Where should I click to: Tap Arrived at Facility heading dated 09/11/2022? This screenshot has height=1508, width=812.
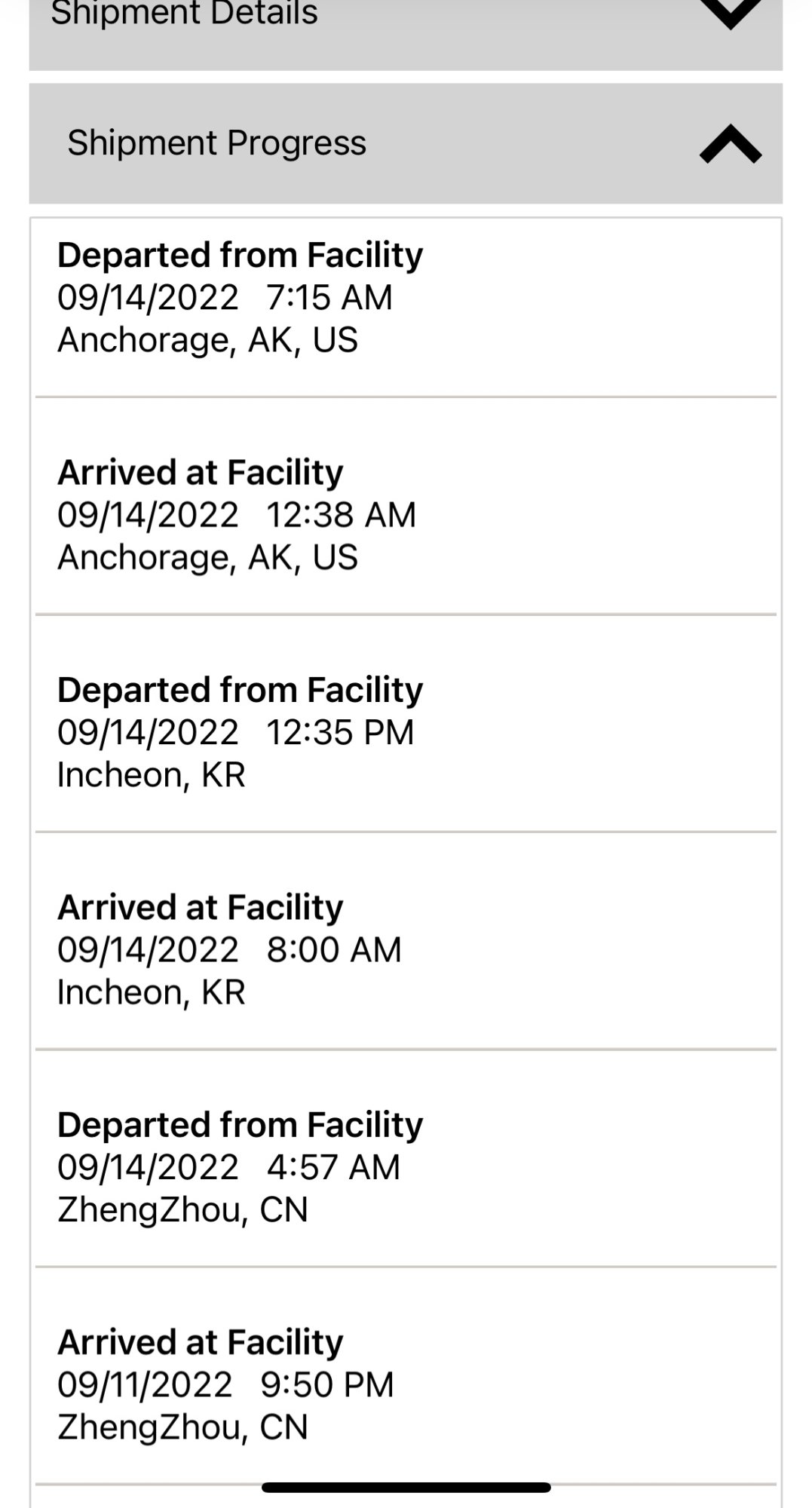[200, 1342]
